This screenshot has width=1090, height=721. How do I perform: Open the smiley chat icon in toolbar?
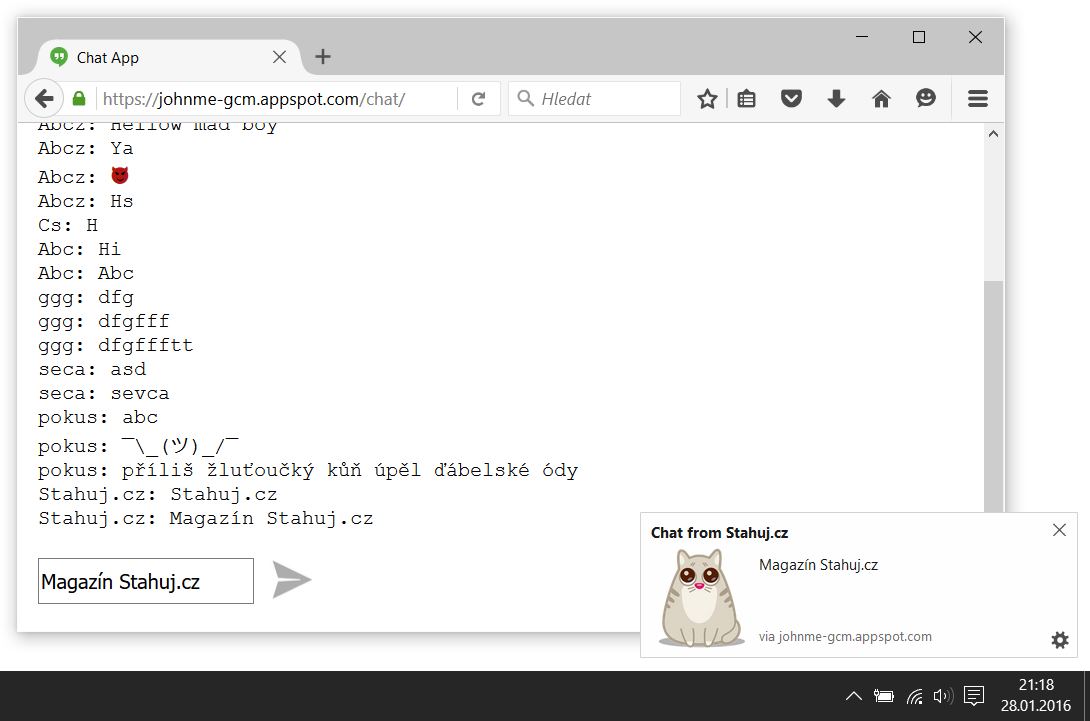pos(925,98)
